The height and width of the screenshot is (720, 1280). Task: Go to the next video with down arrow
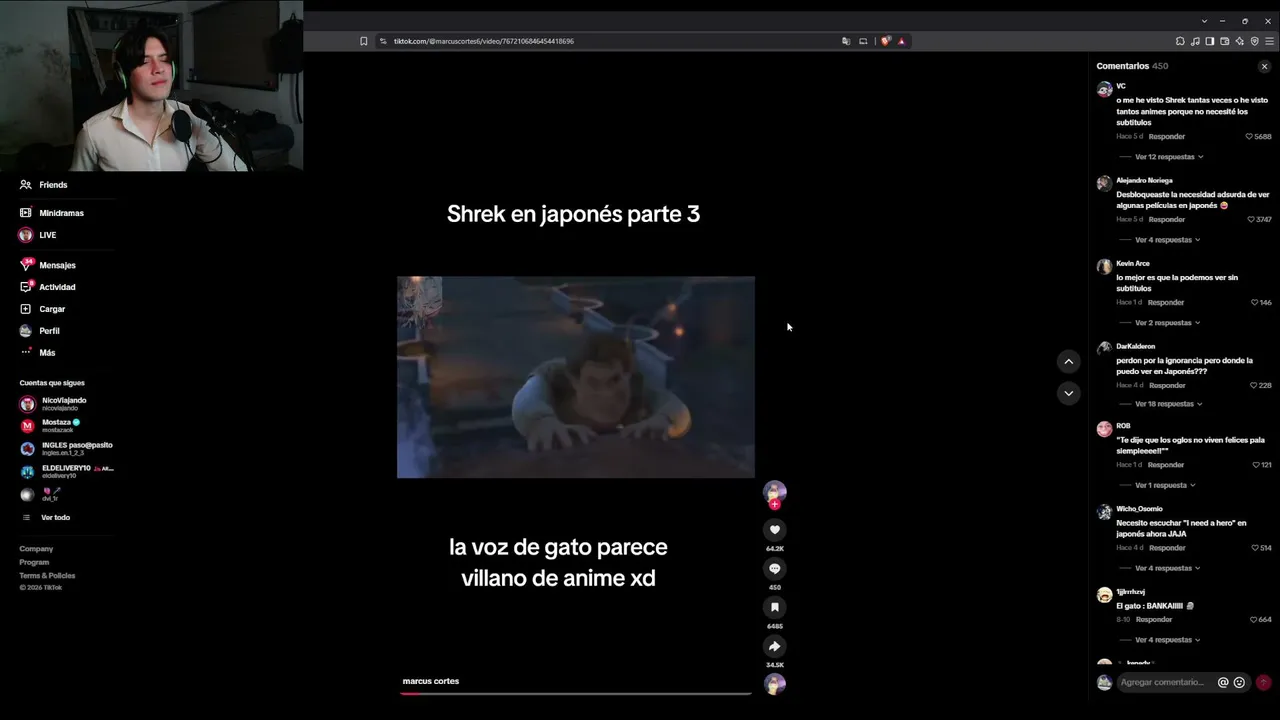coord(1068,393)
